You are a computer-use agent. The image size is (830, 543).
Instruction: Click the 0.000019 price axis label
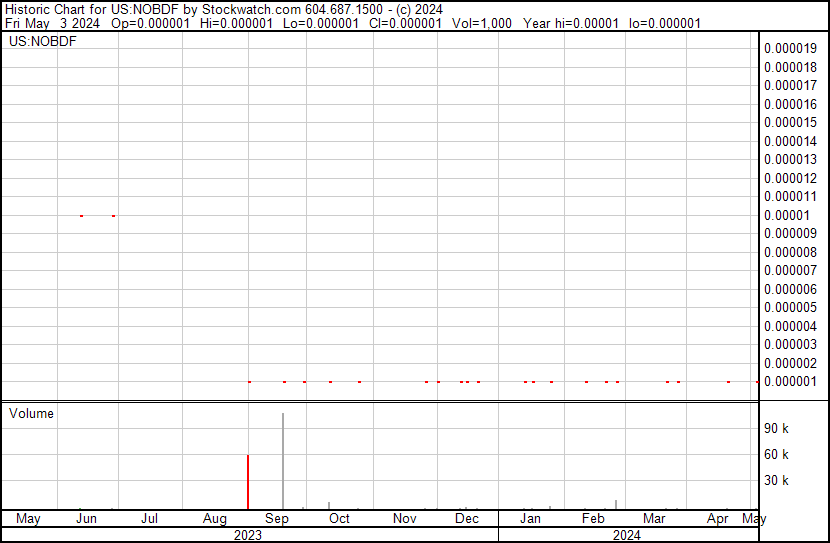[790, 48]
